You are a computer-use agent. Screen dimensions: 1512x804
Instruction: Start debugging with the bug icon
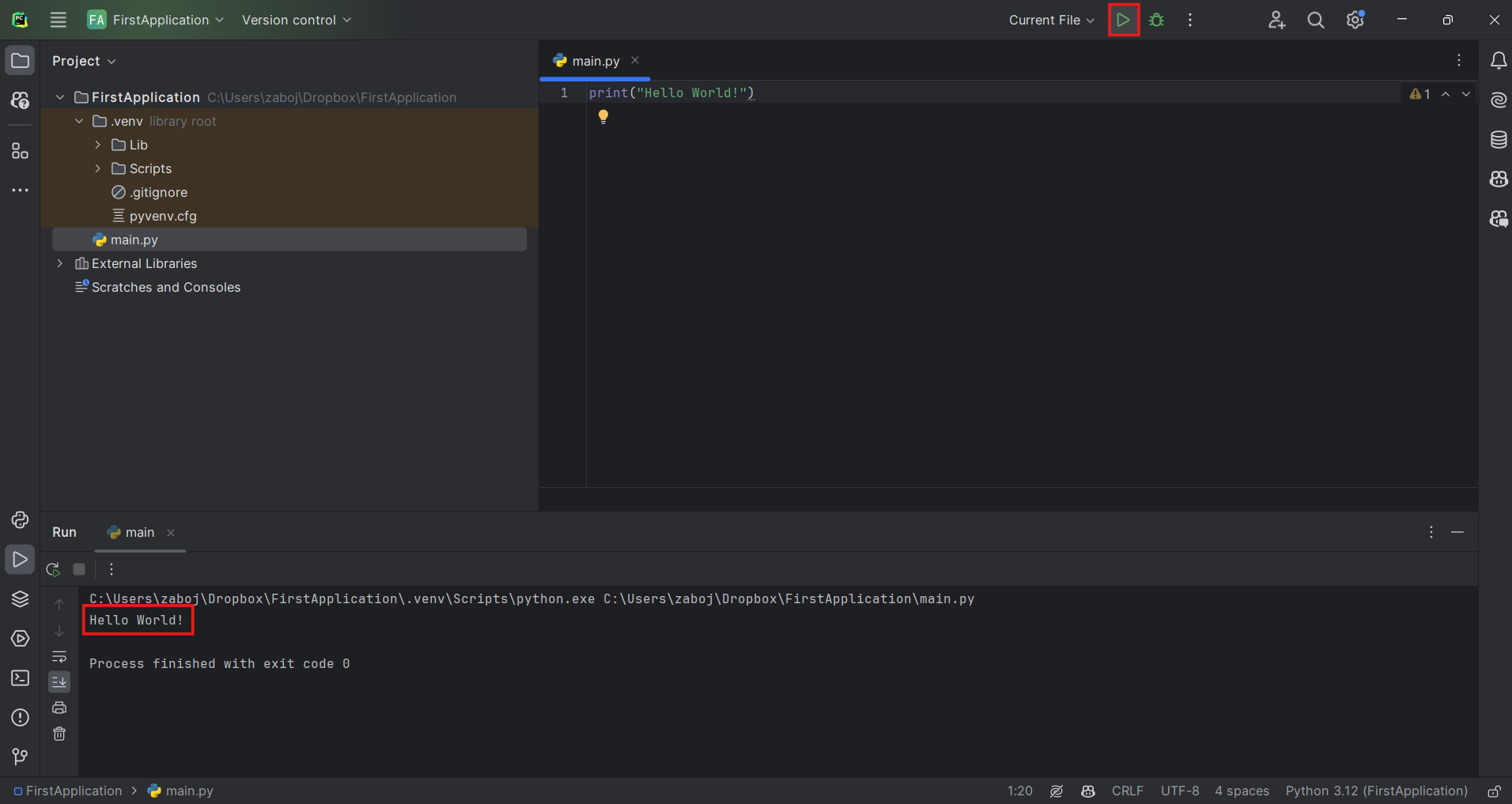(x=1157, y=20)
